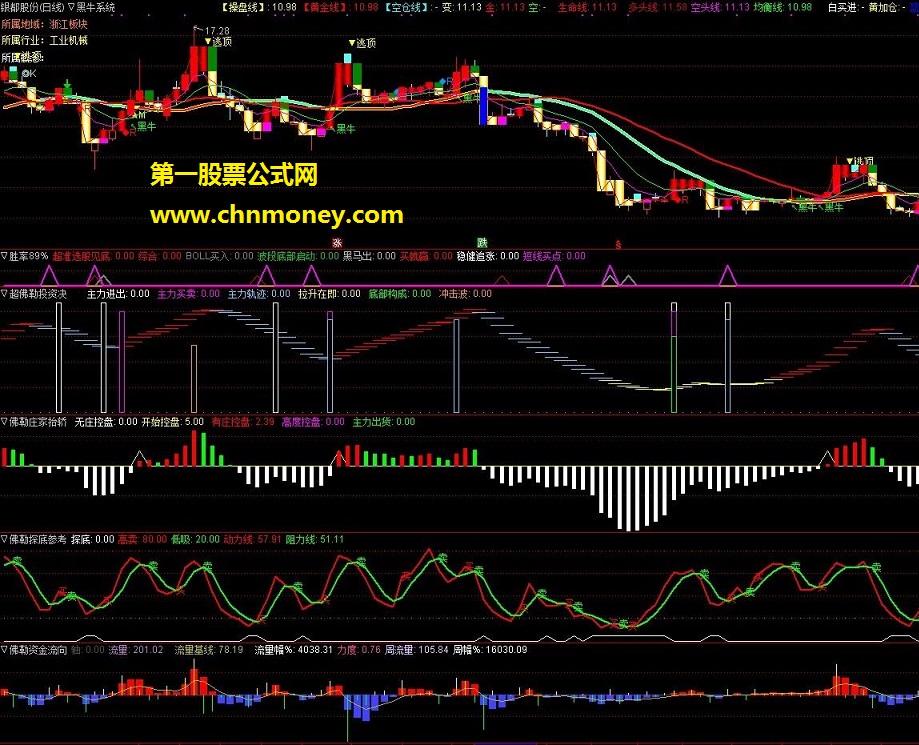The height and width of the screenshot is (745, 919).
Task: Select the 逃顶 marker beside 17.28
Action: pyautogui.click(x=219, y=42)
